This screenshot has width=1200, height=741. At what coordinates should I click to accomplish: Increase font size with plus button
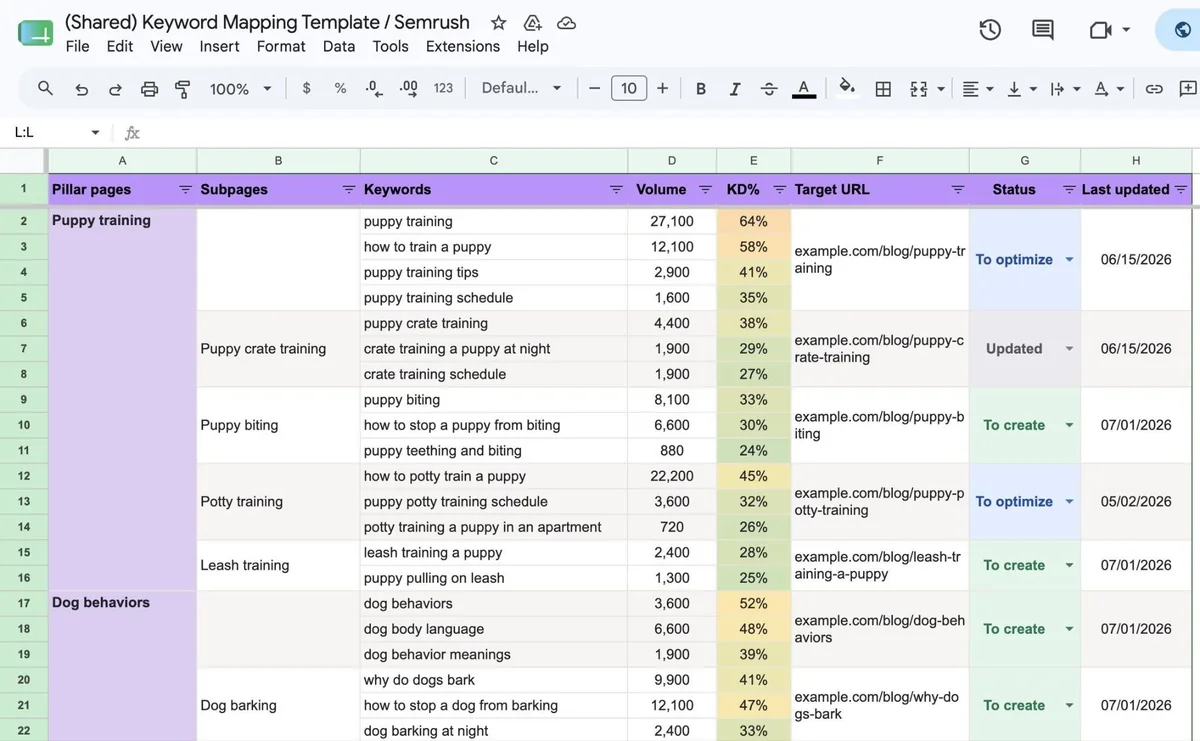pyautogui.click(x=662, y=89)
